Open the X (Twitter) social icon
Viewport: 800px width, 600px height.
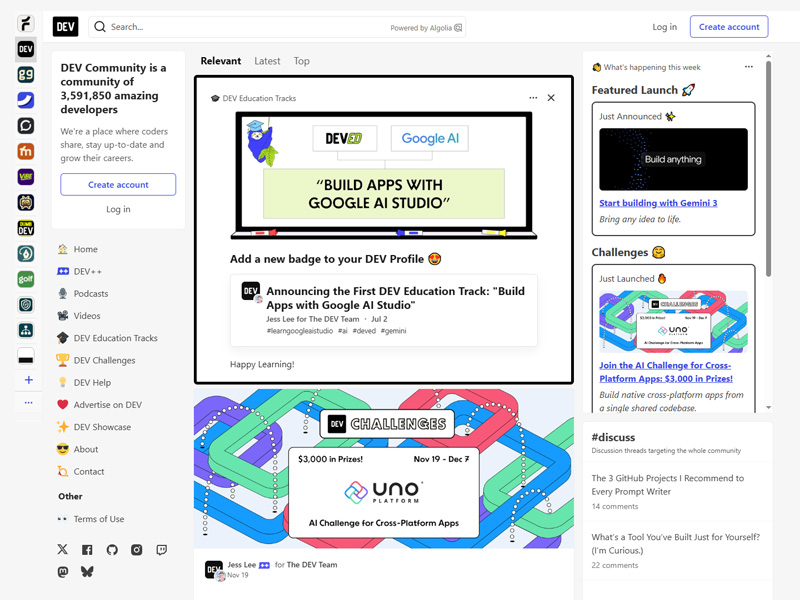point(63,550)
